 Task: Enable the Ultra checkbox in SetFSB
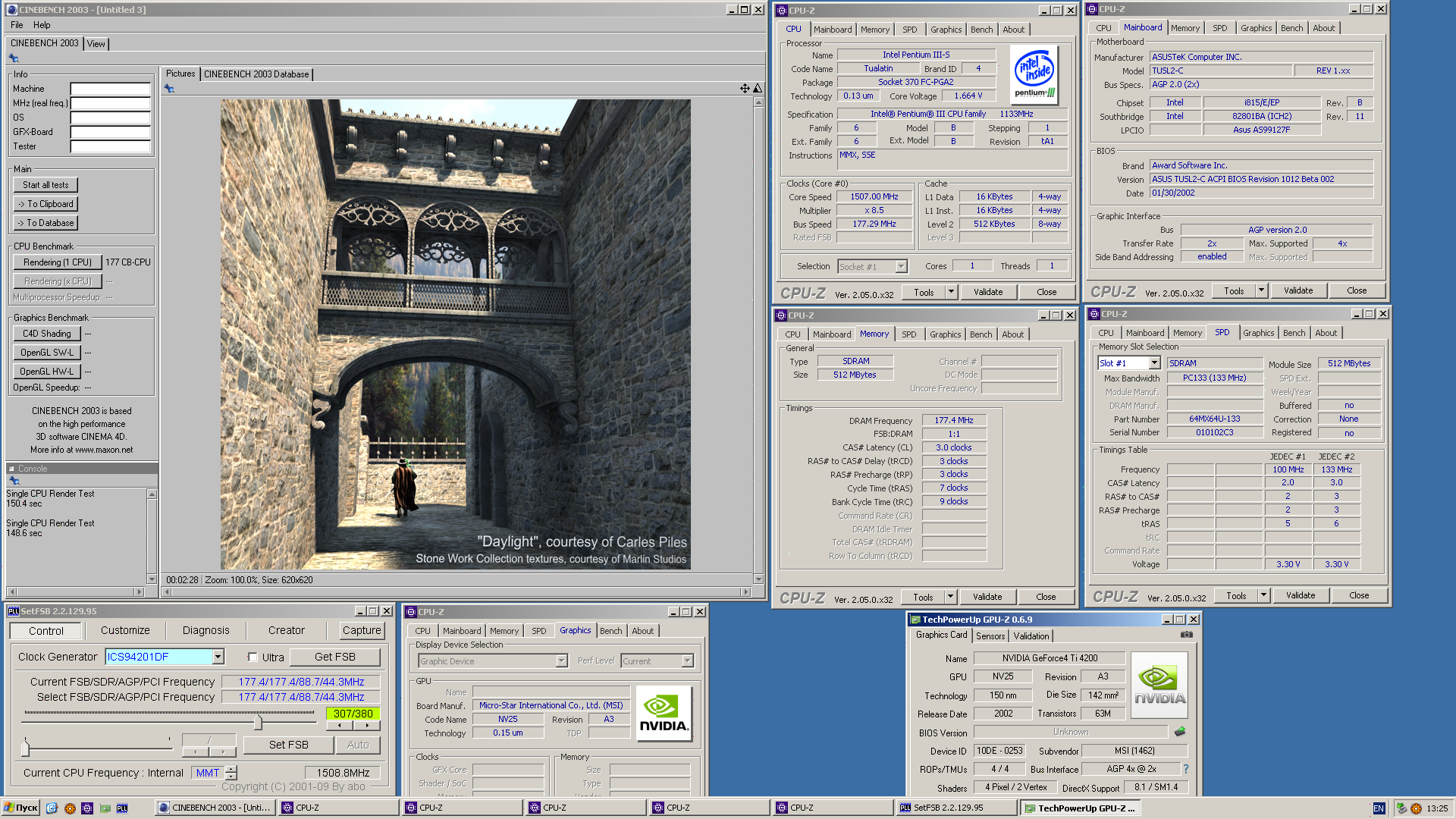(253, 657)
